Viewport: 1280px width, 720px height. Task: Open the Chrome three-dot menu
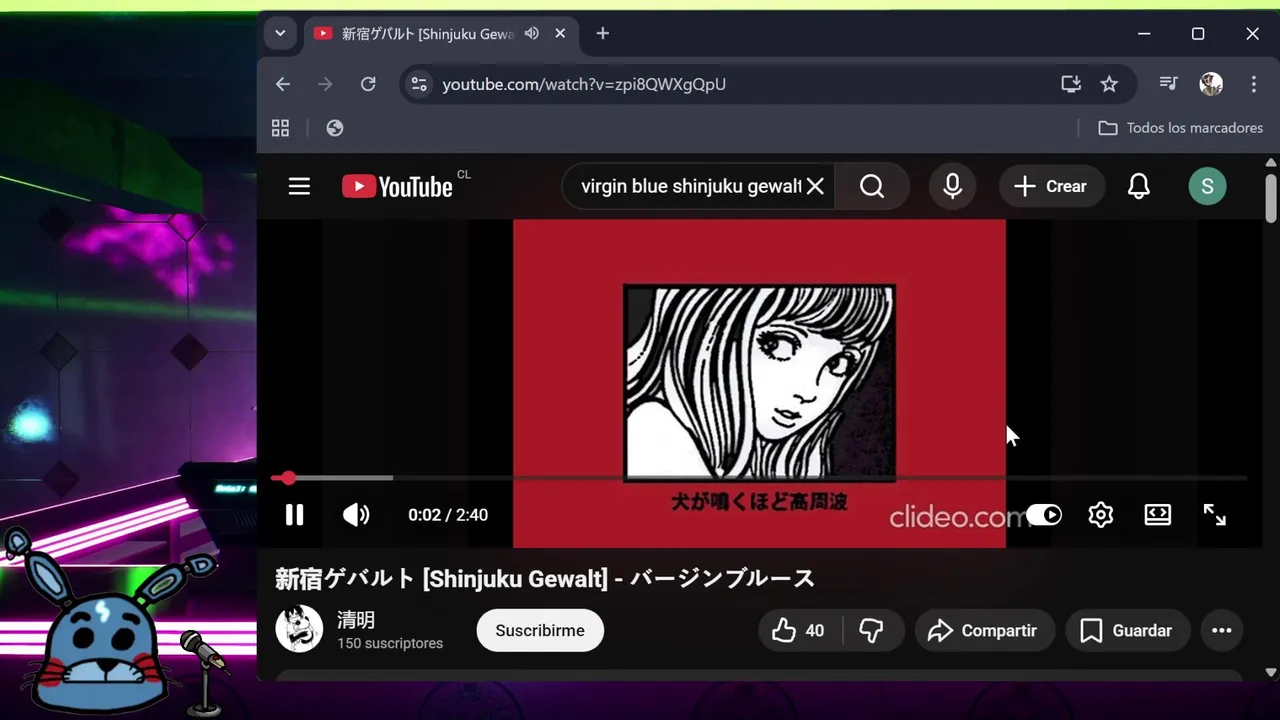click(1254, 84)
